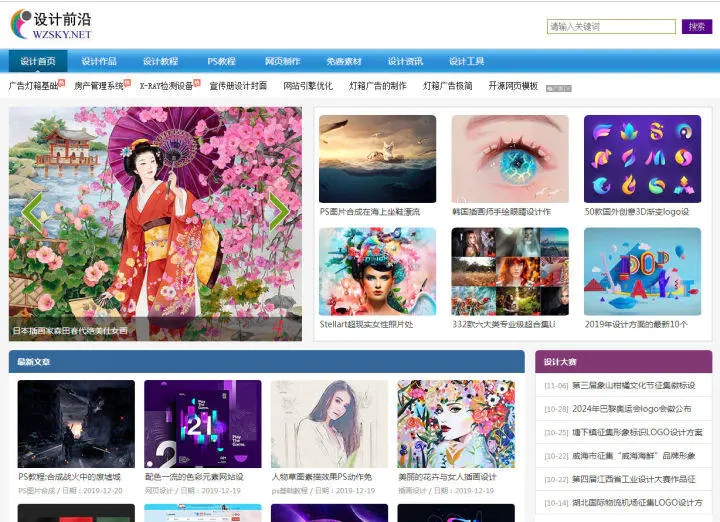720x522 pixels.
Task: Click title 50款国外创意3D渐变logo设
Action: coord(637,212)
